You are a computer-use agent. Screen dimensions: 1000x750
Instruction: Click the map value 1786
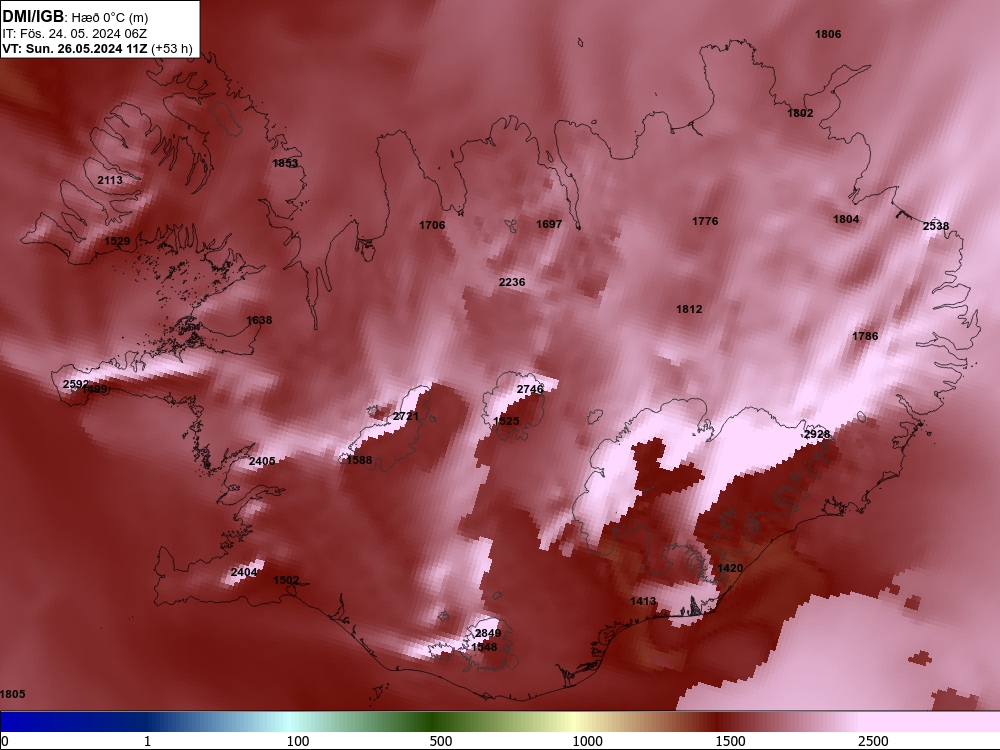(865, 336)
